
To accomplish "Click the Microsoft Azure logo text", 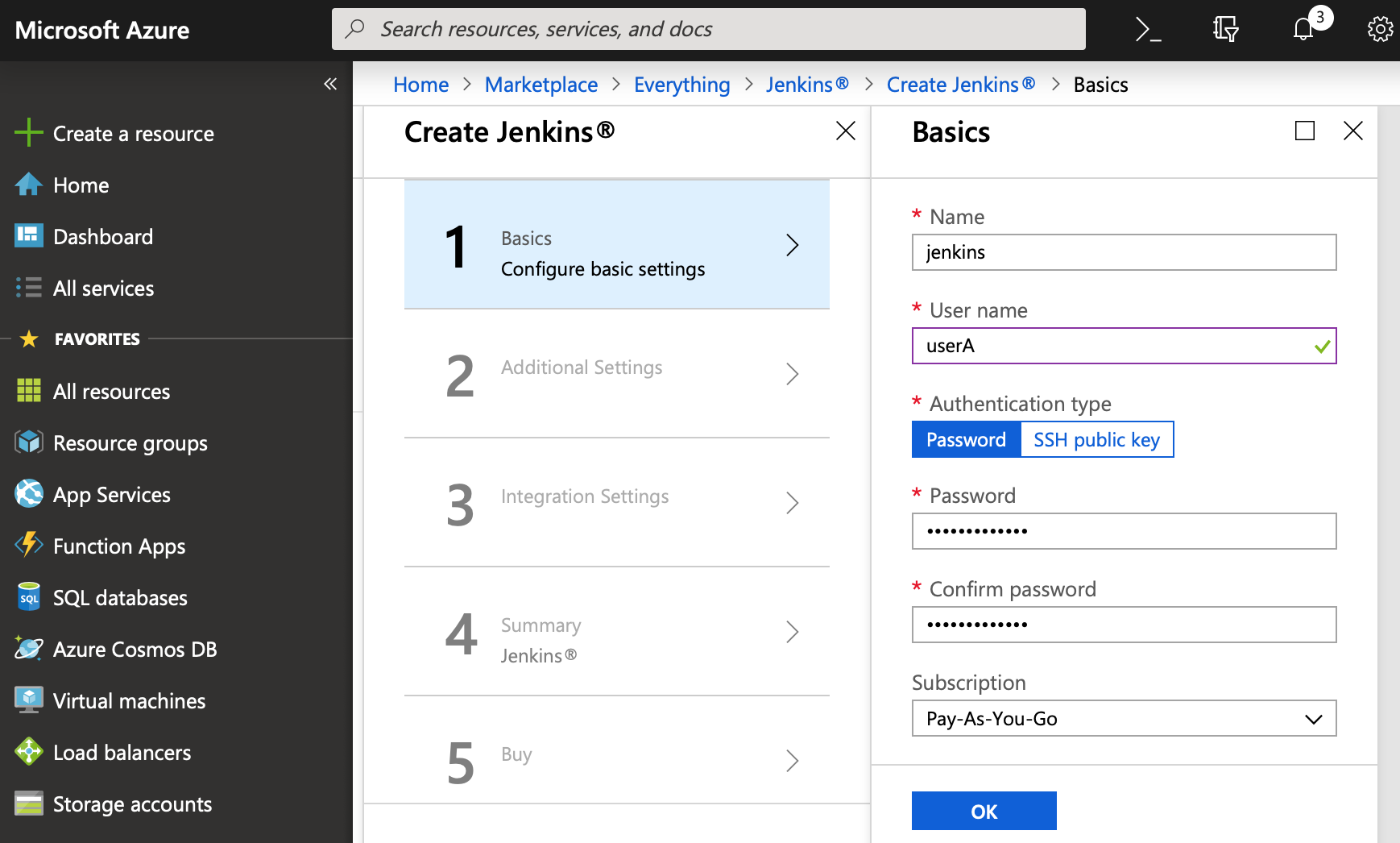I will tap(102, 31).
